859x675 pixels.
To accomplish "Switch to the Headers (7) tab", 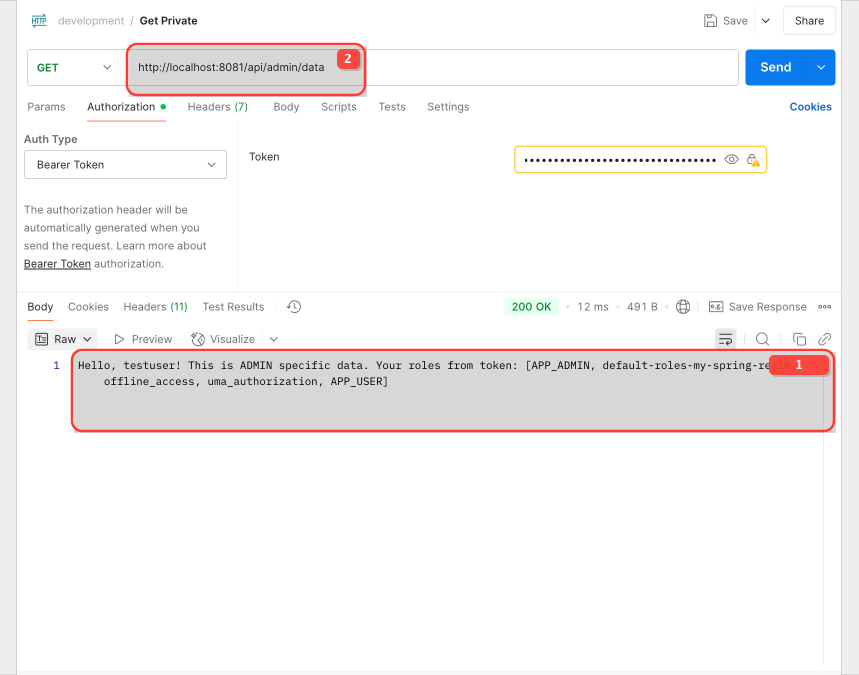I will click(217, 107).
